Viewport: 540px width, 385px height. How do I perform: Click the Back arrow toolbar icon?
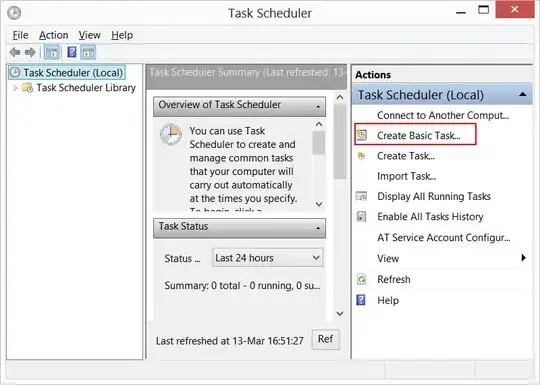(x=15, y=52)
